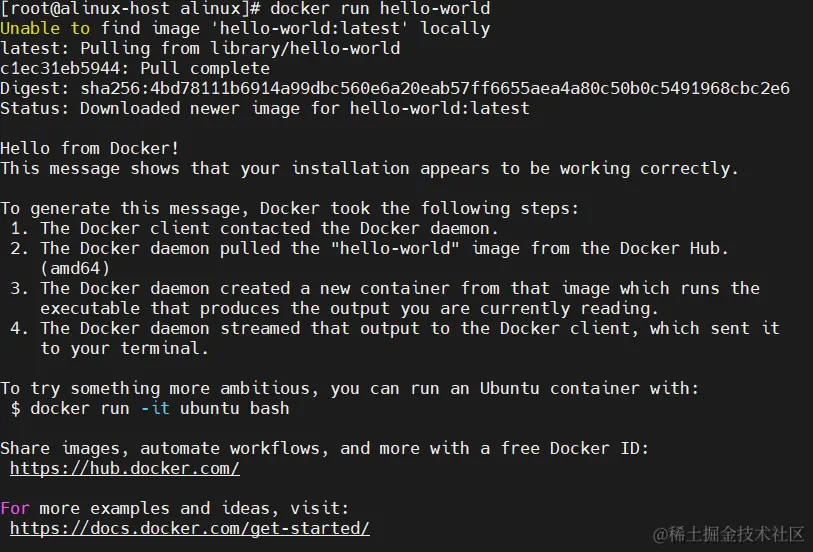Image resolution: width=813 pixels, height=552 pixels.
Task: Open the https://hub.docker.com/ link
Action: (x=124, y=468)
